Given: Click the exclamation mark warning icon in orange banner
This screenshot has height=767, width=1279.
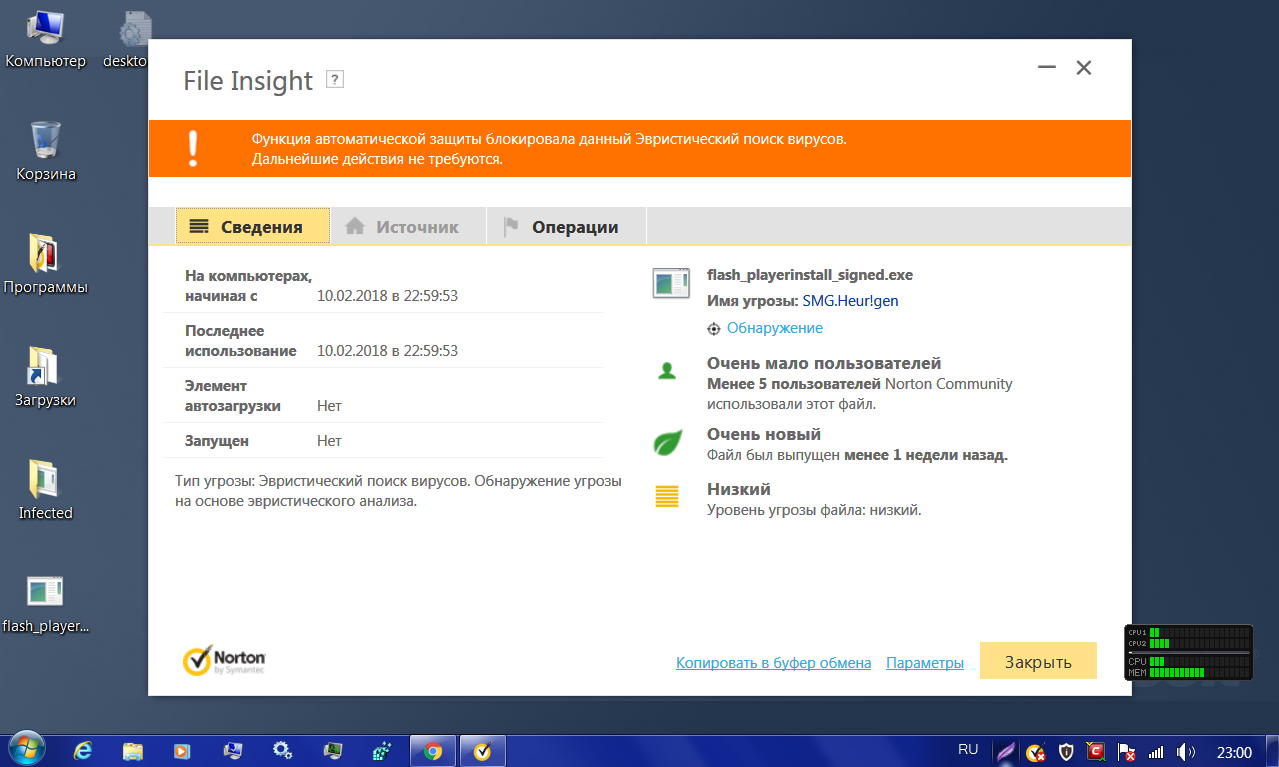Looking at the screenshot, I should coord(193,148).
